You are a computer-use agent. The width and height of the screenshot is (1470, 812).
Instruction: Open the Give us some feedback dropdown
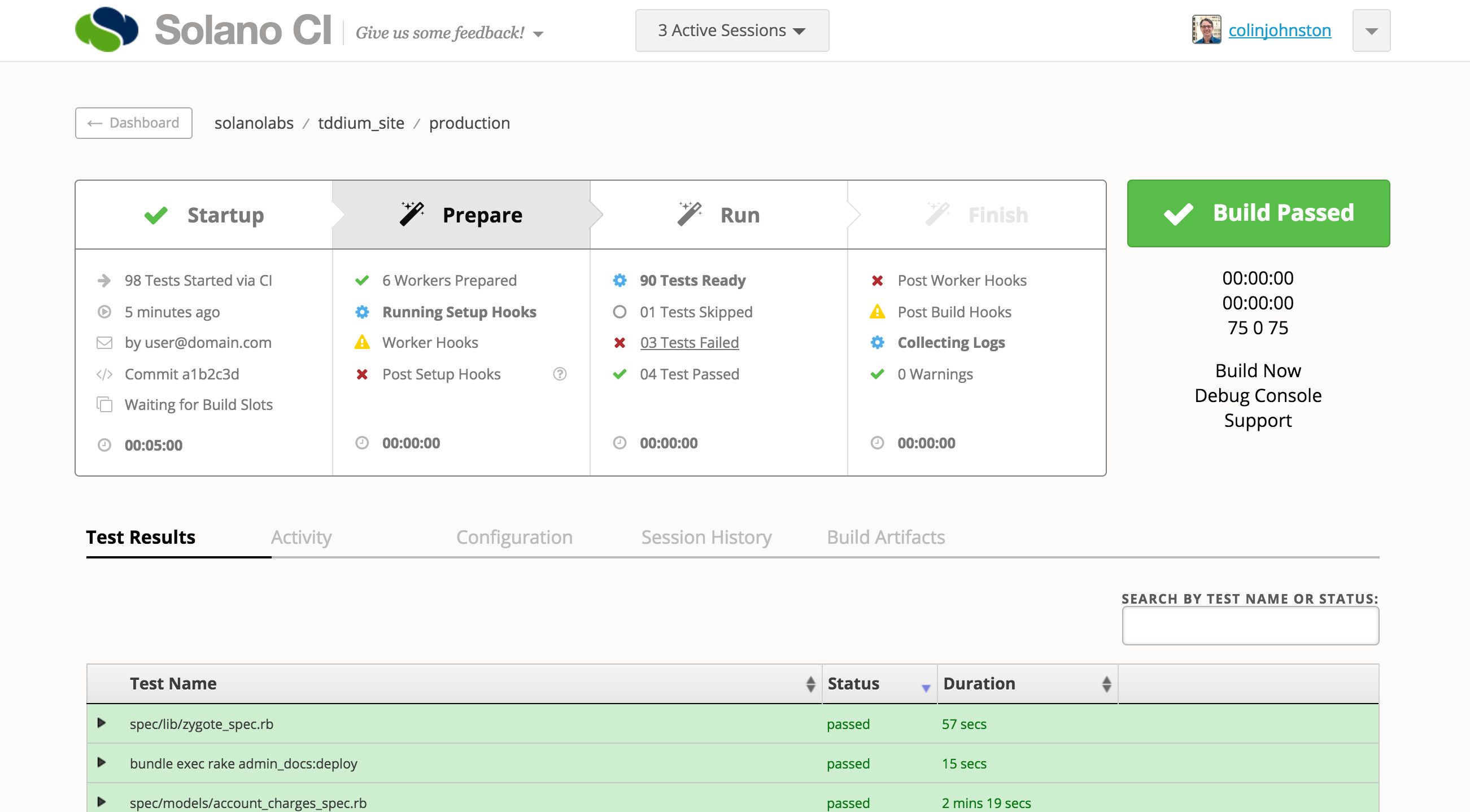[449, 33]
